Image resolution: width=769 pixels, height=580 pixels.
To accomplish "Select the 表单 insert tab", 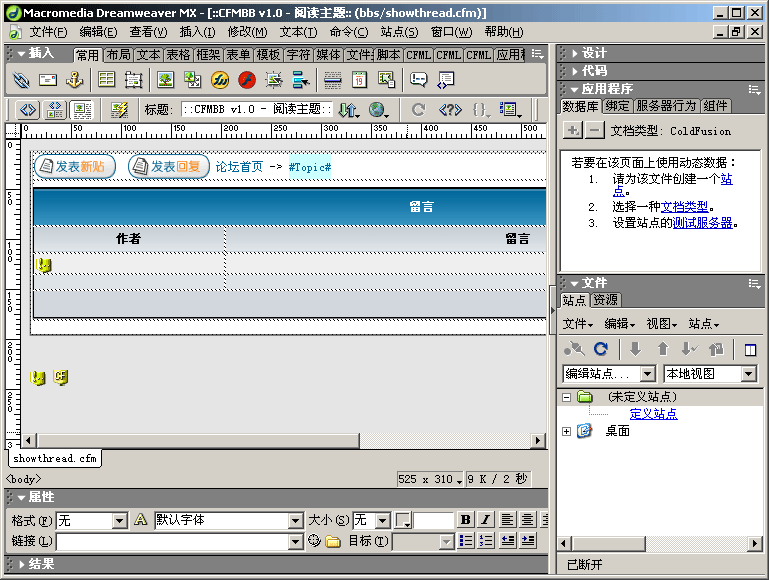I will tap(238, 55).
